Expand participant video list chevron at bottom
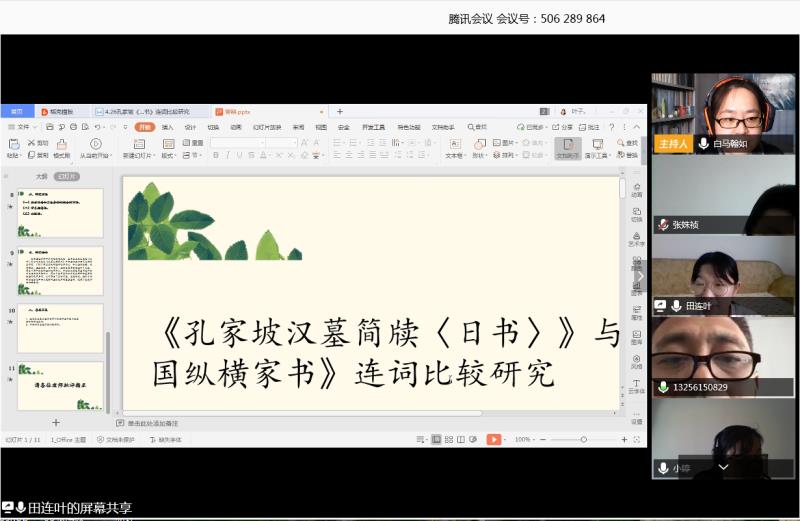Image resolution: width=800 pixels, height=521 pixels. click(723, 466)
